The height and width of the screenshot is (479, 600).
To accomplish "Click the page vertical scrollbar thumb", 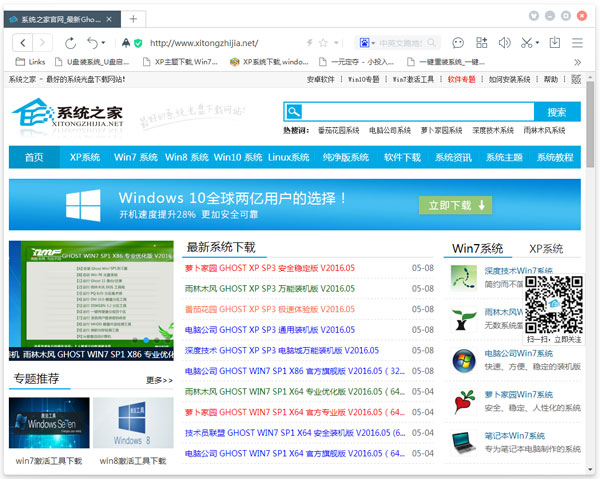I will point(590,124).
